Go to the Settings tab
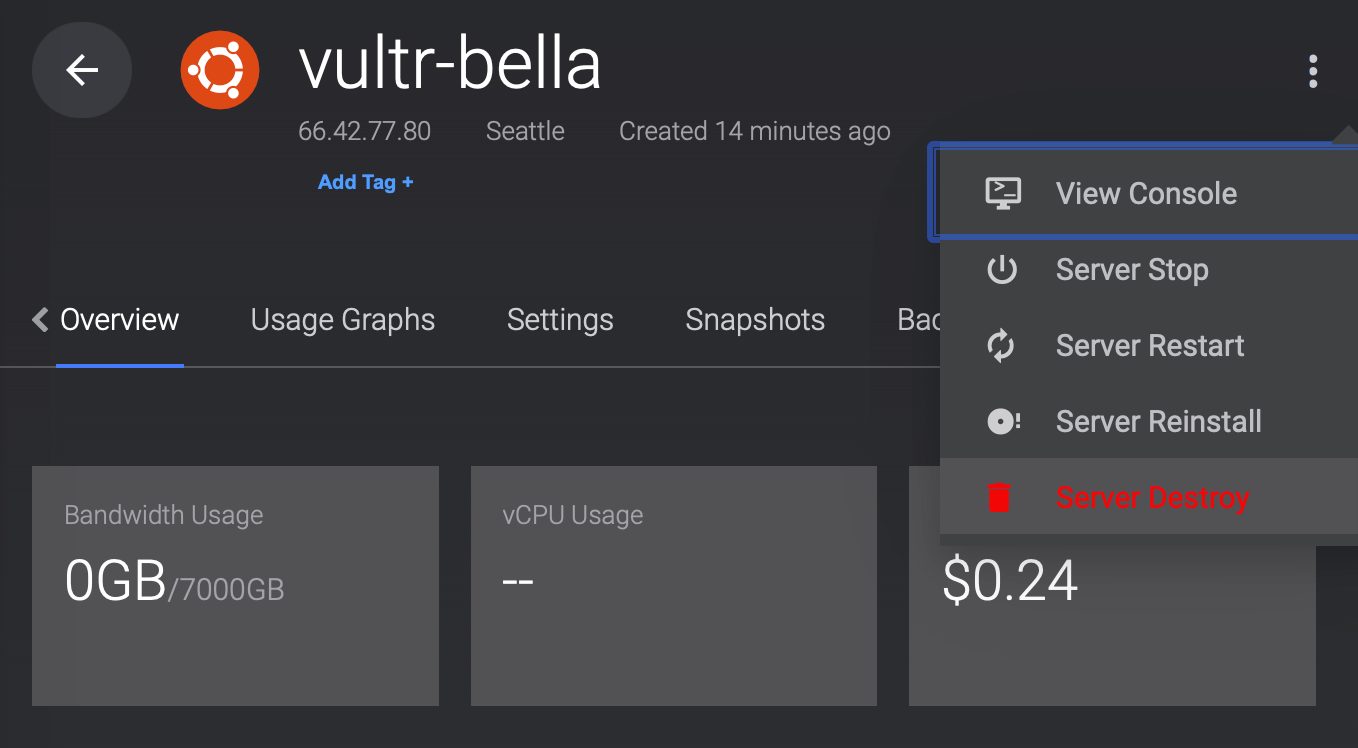 pyautogui.click(x=560, y=320)
